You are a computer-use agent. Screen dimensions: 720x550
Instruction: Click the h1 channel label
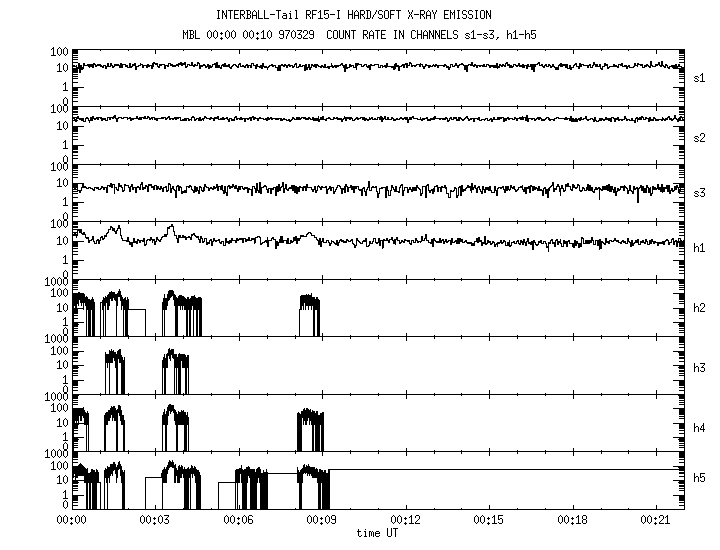(699, 248)
